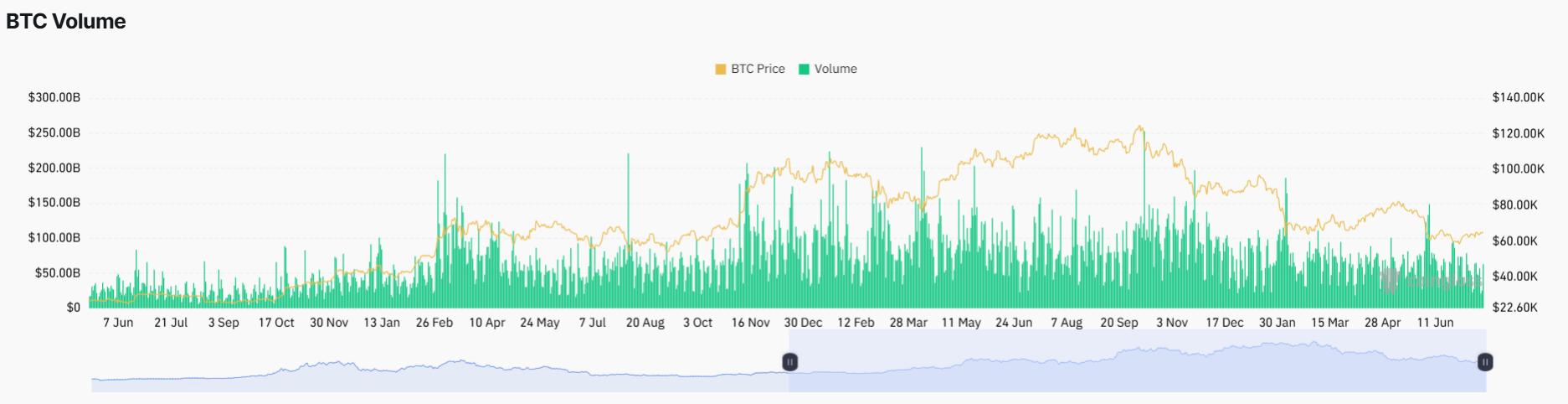This screenshot has width=1568, height=404.
Task: Grab the left range slider handle
Action: click(x=789, y=362)
